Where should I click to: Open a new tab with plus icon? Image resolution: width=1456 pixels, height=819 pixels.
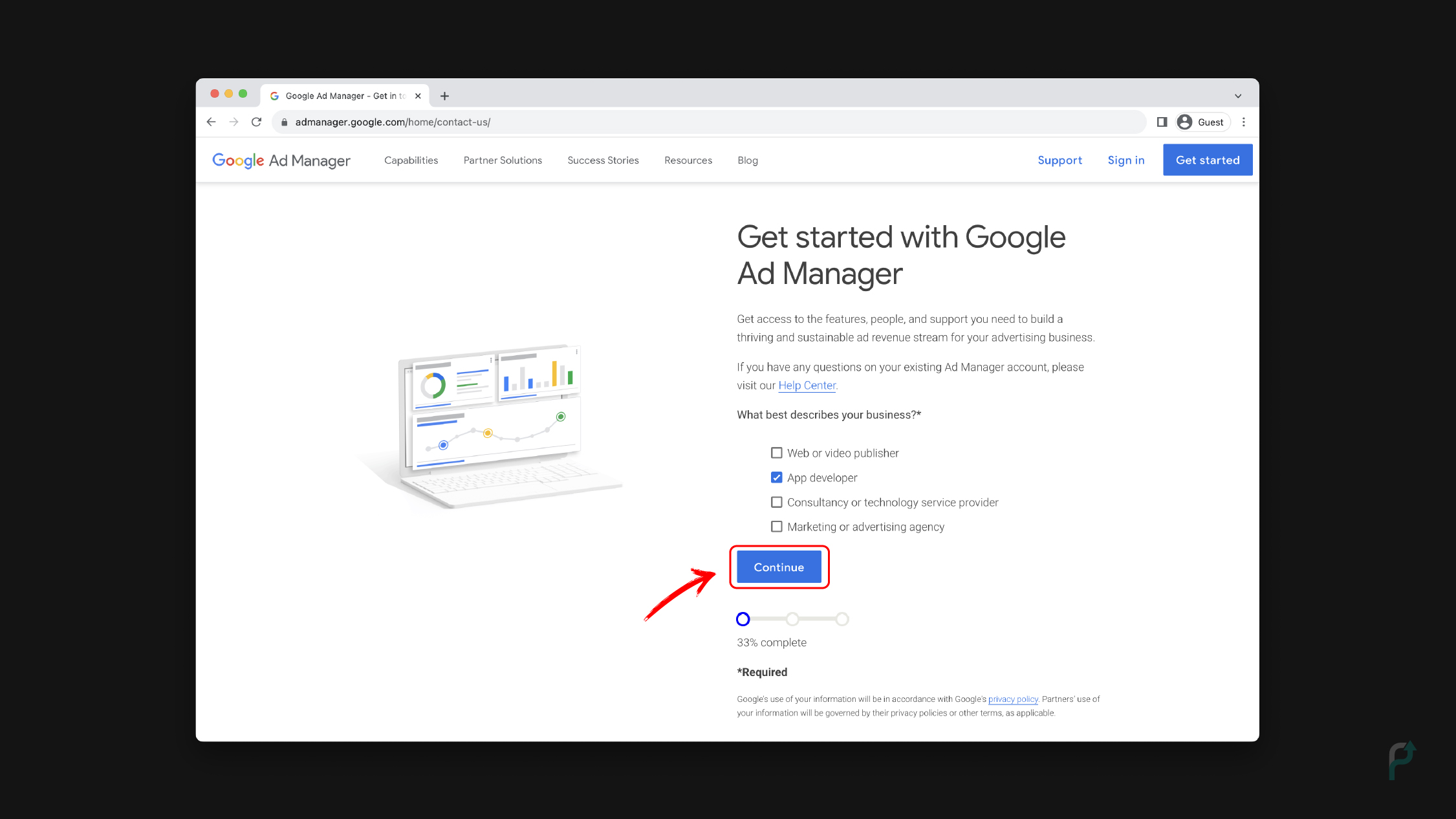(x=444, y=96)
